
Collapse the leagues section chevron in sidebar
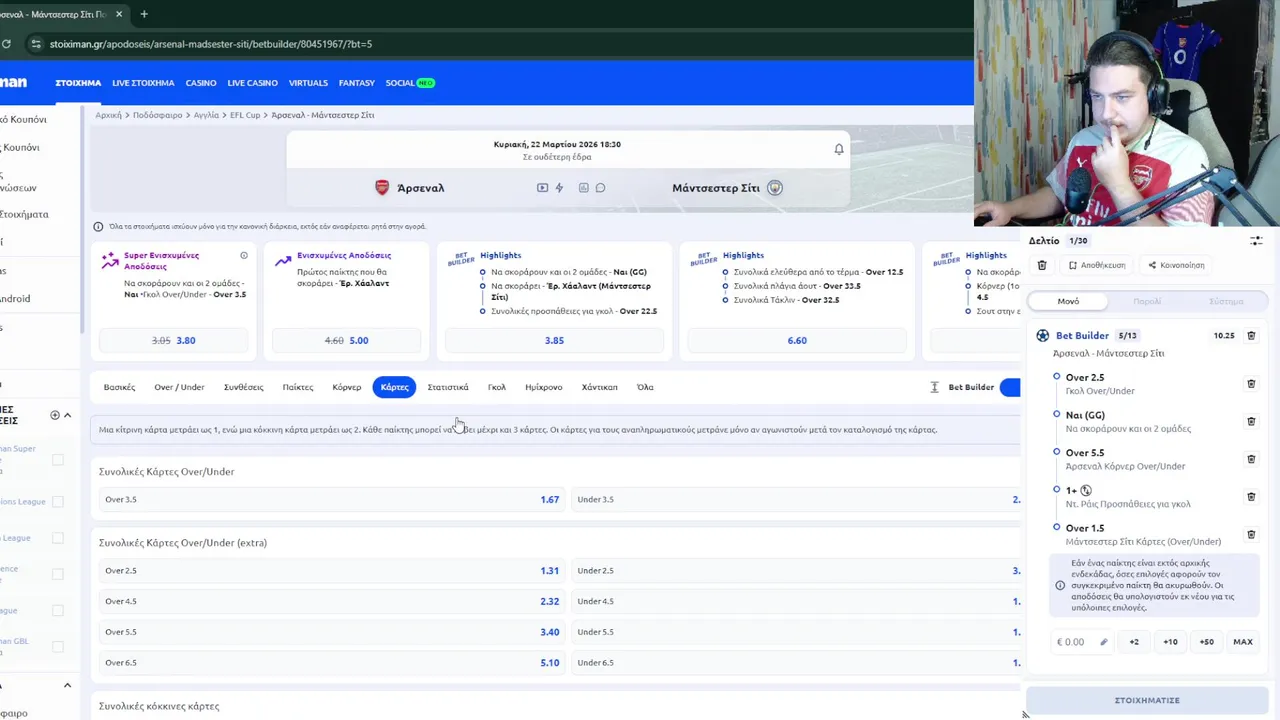pyautogui.click(x=67, y=415)
